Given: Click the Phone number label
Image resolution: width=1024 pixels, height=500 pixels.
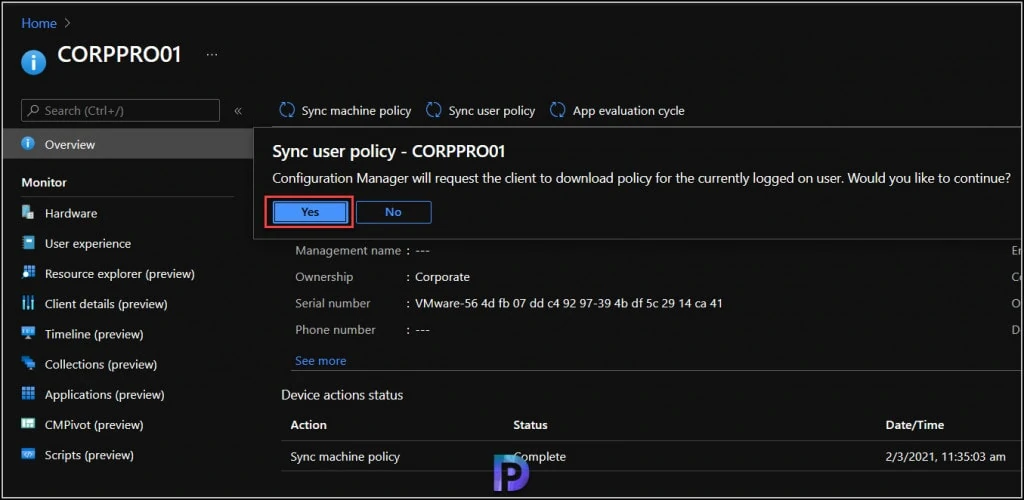Looking at the screenshot, I should (x=335, y=330).
